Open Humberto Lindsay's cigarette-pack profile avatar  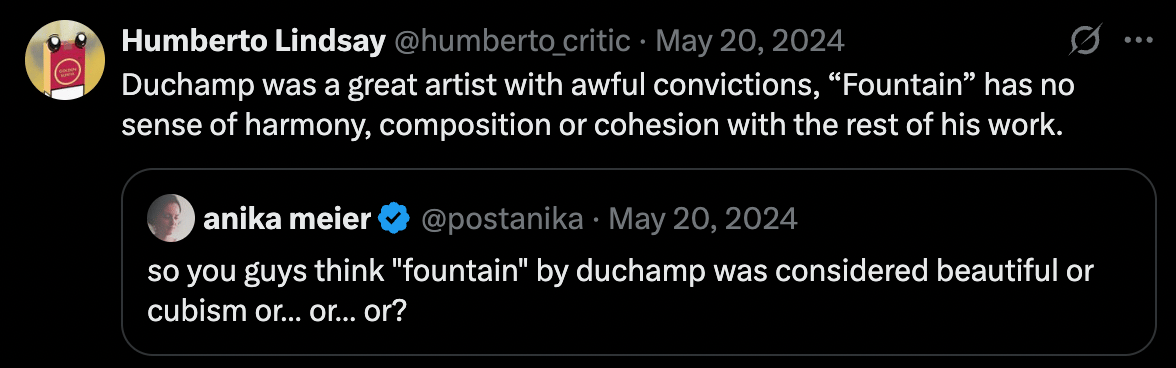pyautogui.click(x=64, y=60)
